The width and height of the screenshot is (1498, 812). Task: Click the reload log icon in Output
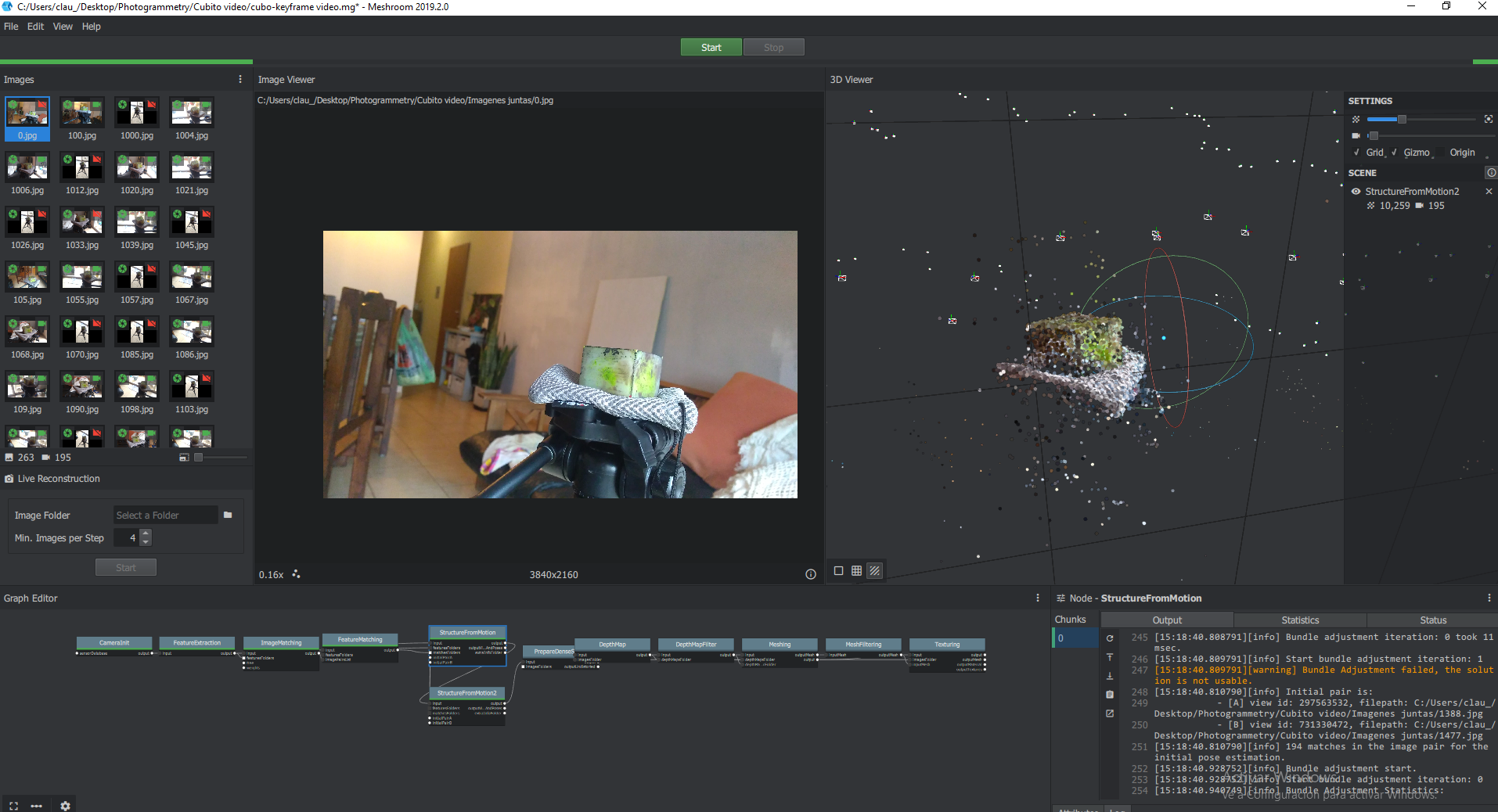(1110, 638)
